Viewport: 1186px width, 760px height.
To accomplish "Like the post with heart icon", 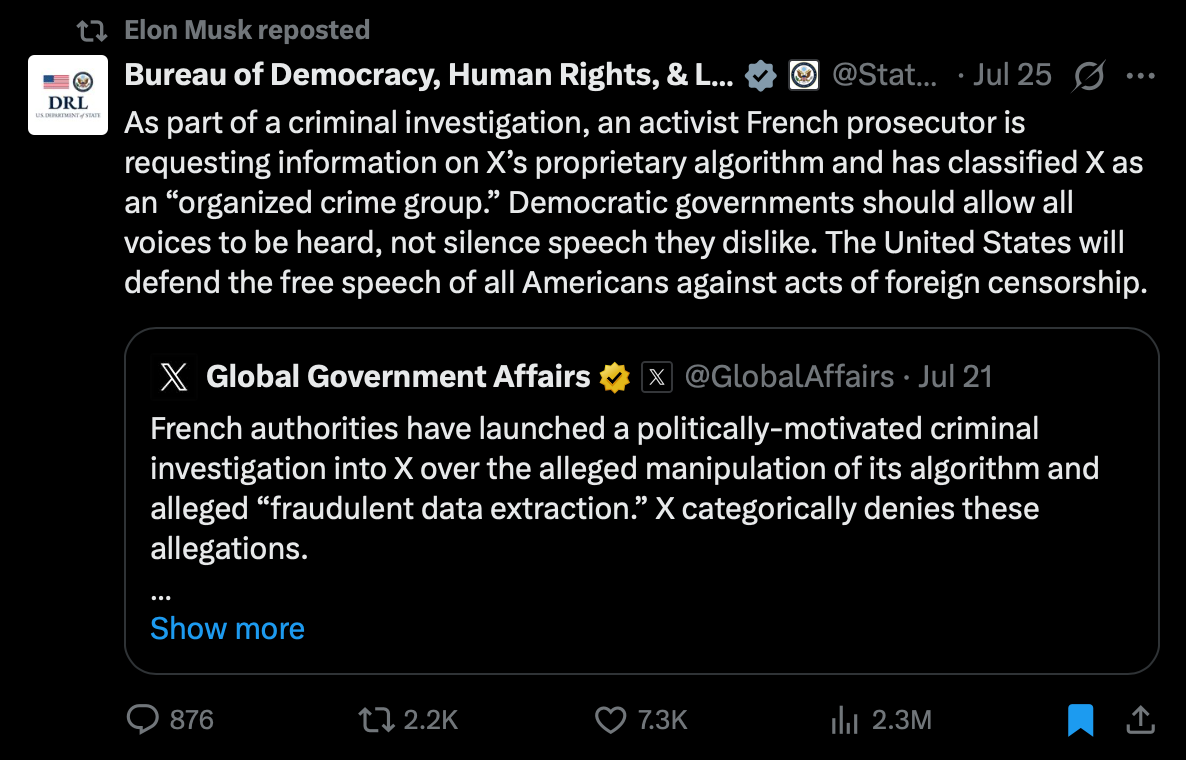I will coord(610,719).
